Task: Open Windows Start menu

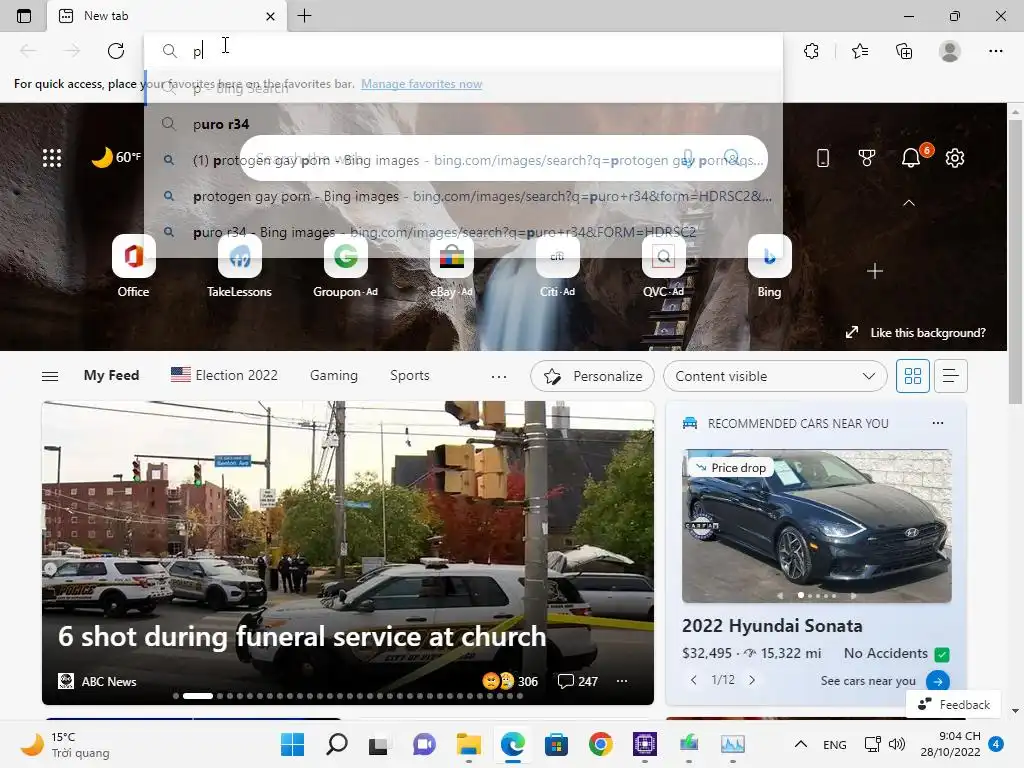Action: click(x=292, y=744)
